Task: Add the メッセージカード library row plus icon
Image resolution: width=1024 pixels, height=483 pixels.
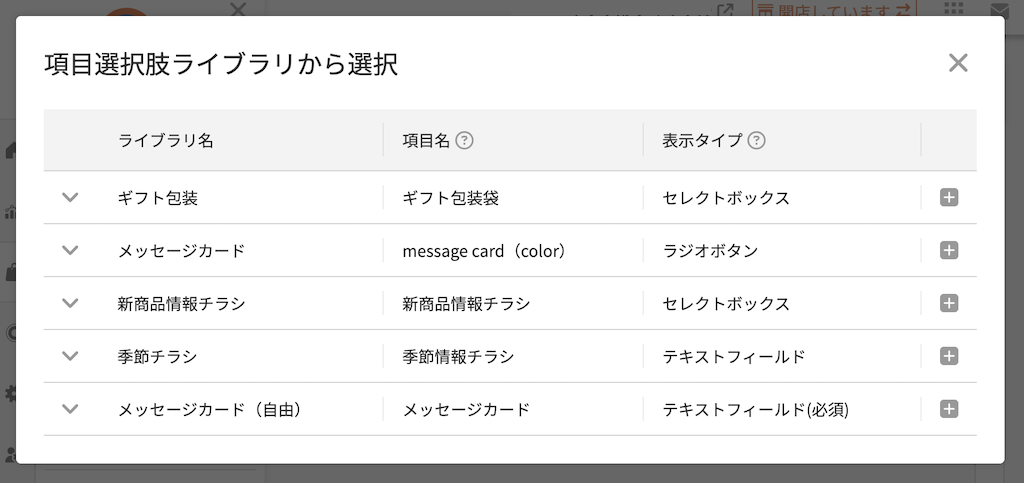Action: (x=949, y=250)
